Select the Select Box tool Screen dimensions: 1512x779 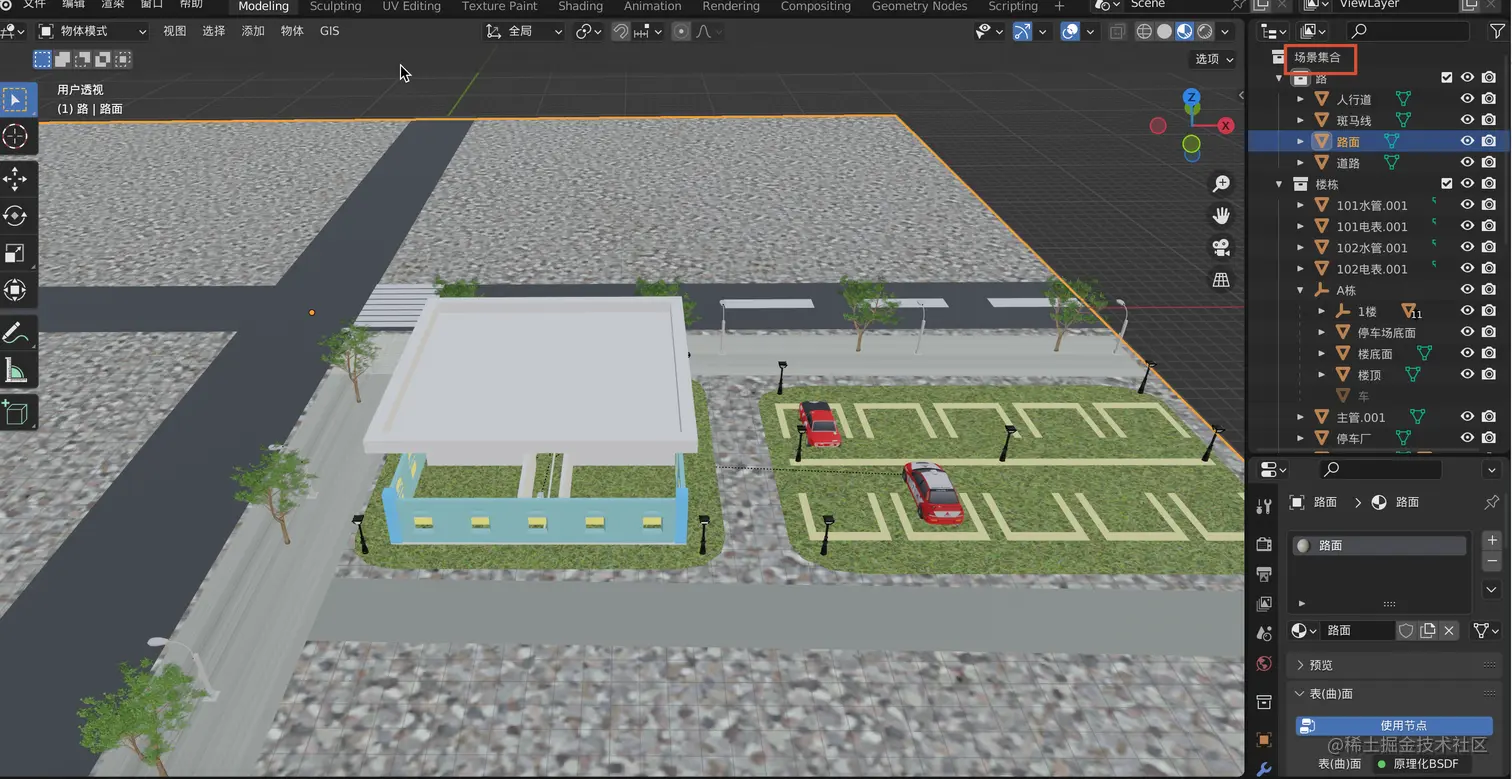click(16, 99)
